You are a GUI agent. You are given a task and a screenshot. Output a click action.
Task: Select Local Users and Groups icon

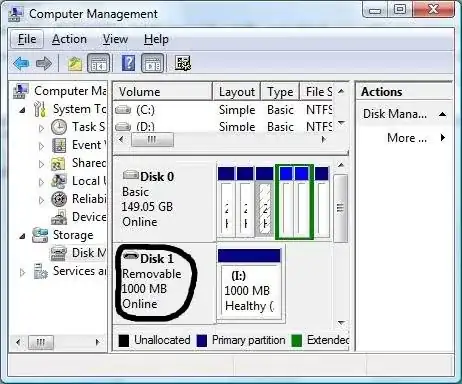click(x=59, y=181)
